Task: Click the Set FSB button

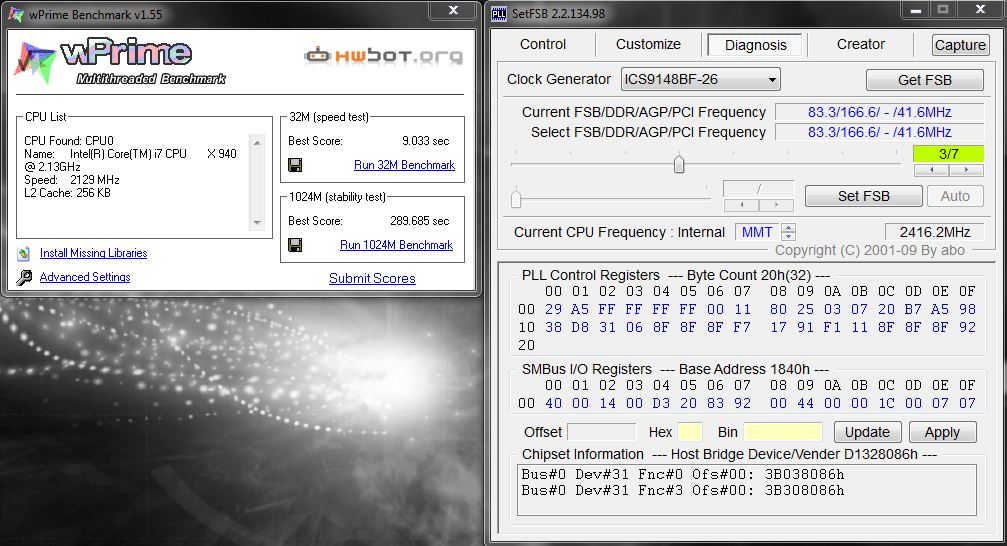Action: (x=863, y=196)
